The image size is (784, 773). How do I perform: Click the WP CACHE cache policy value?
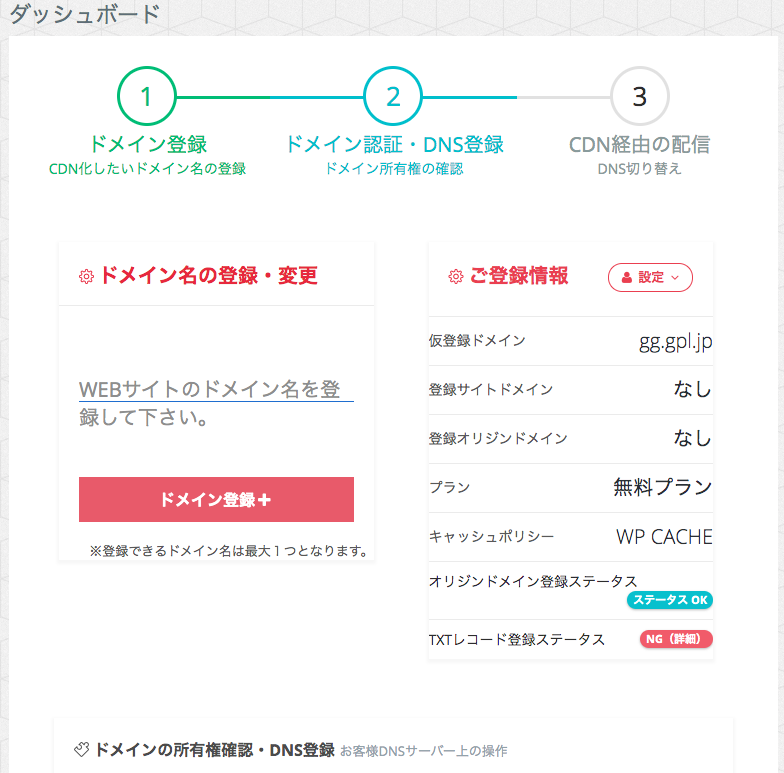tap(664, 537)
